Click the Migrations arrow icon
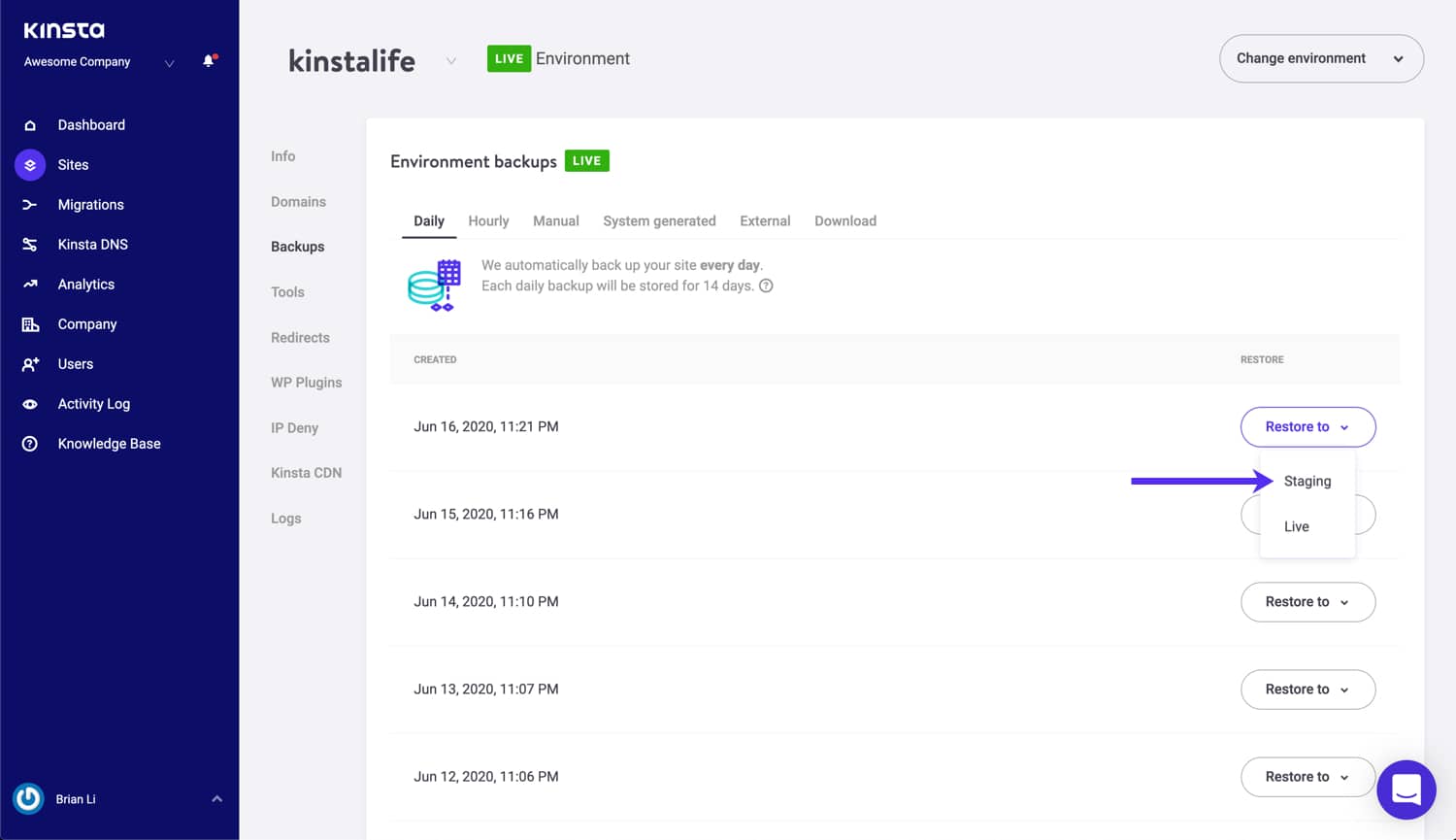 click(30, 205)
